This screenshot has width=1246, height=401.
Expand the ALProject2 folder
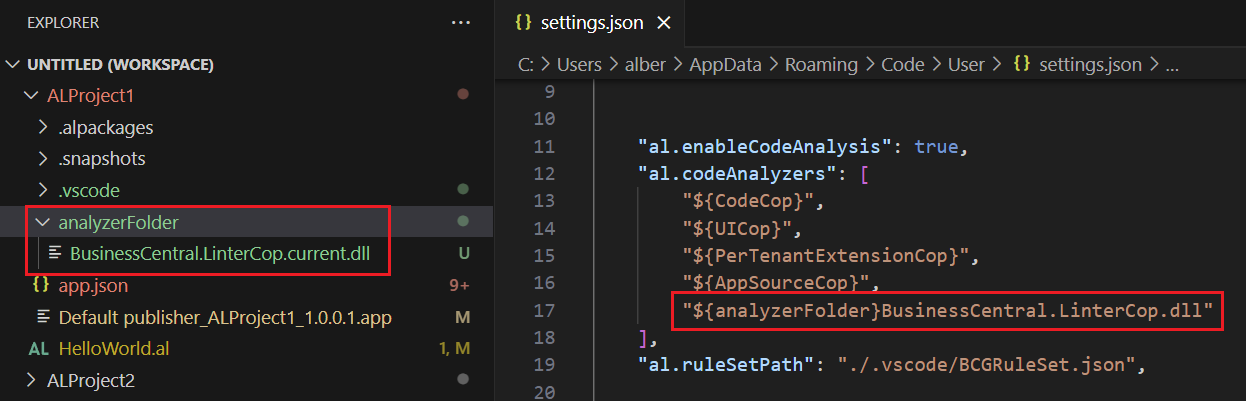(x=31, y=380)
